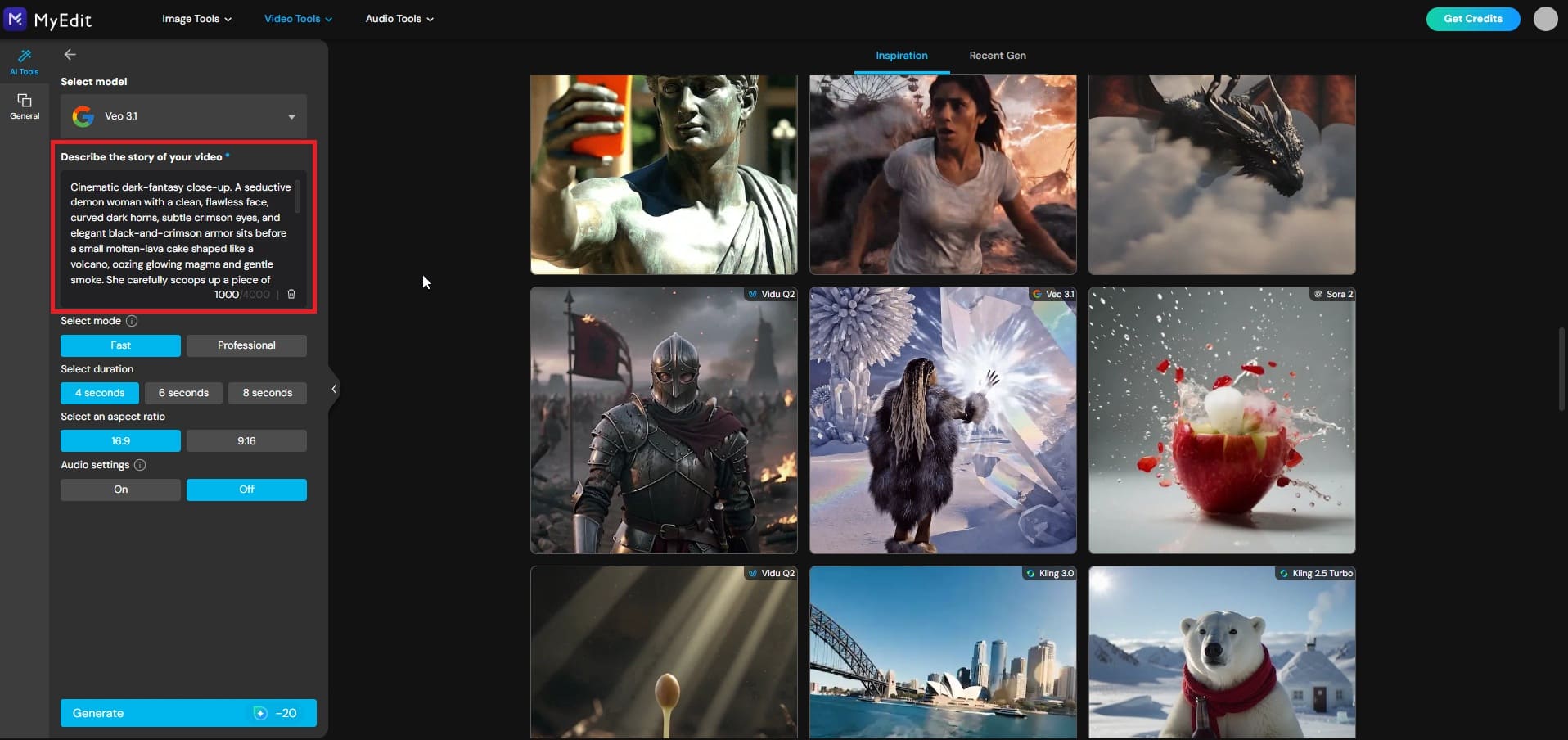Clear the prompt using the trash icon
Viewport: 1568px width, 740px height.
(x=291, y=295)
